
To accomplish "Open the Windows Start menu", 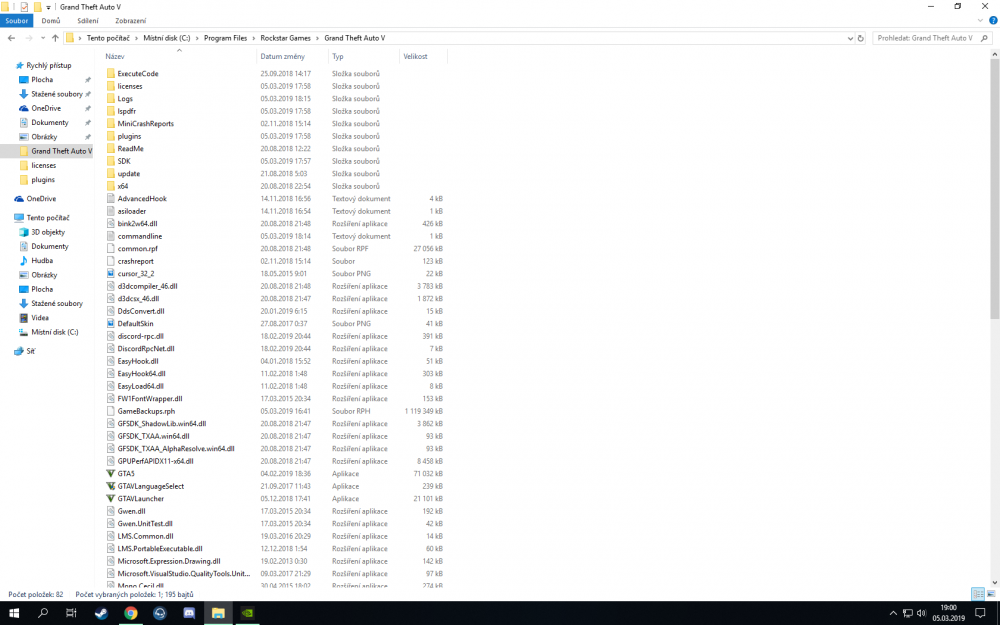I will pyautogui.click(x=13, y=613).
